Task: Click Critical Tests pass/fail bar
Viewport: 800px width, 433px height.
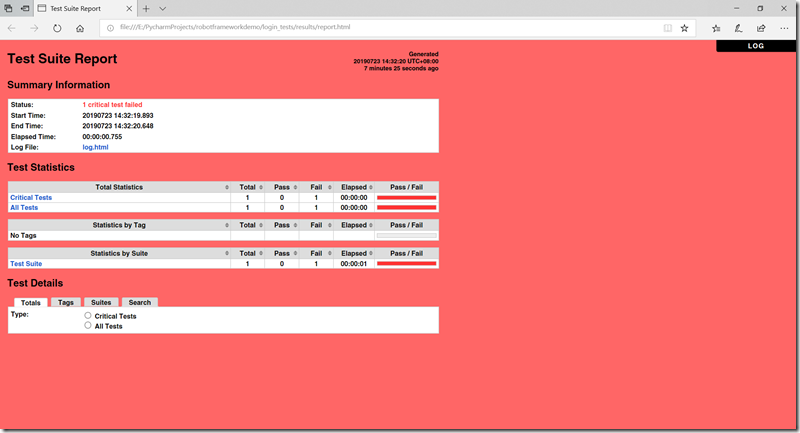Action: point(407,197)
